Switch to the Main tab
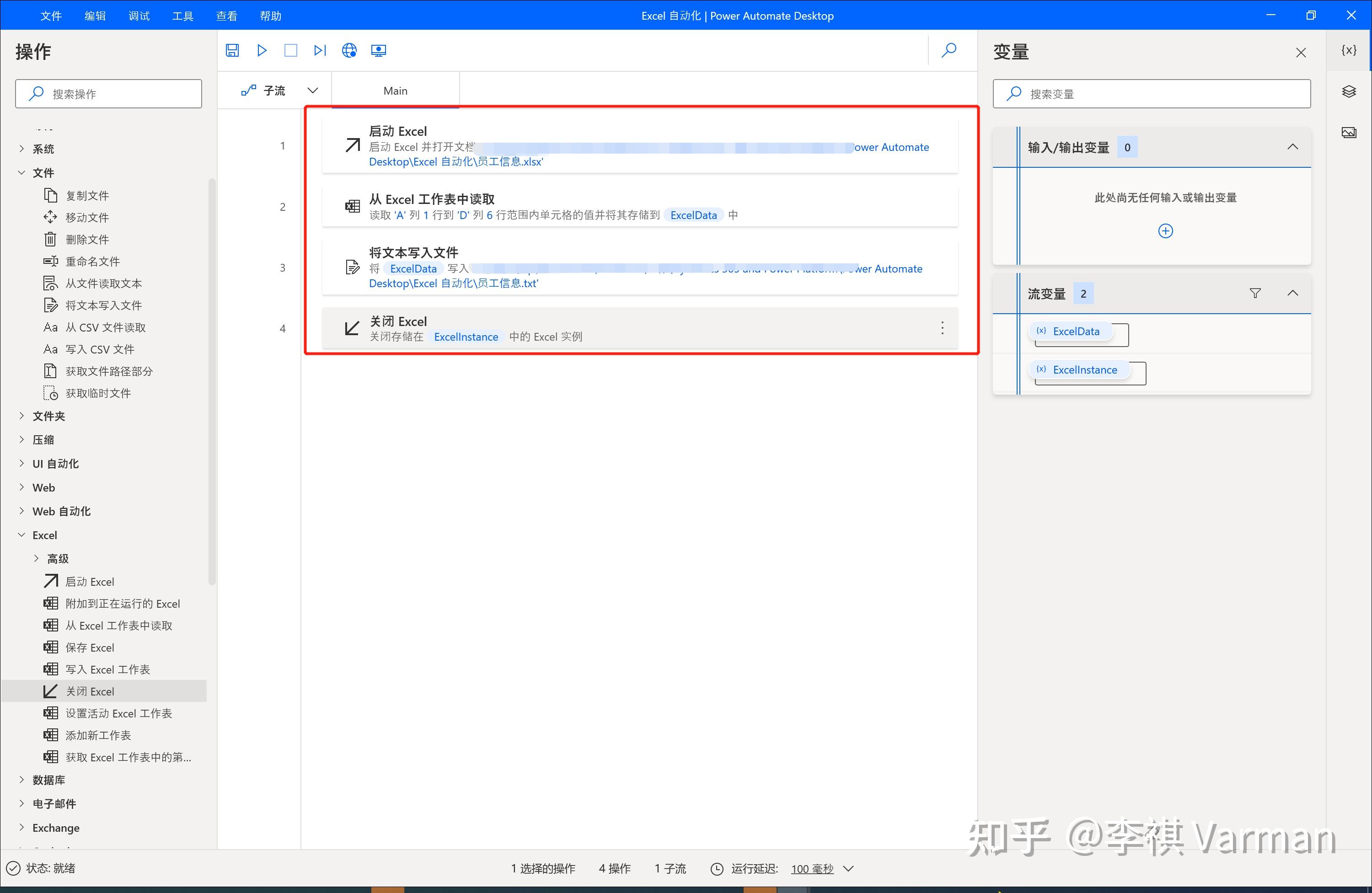The width and height of the screenshot is (1372, 893). pos(395,90)
